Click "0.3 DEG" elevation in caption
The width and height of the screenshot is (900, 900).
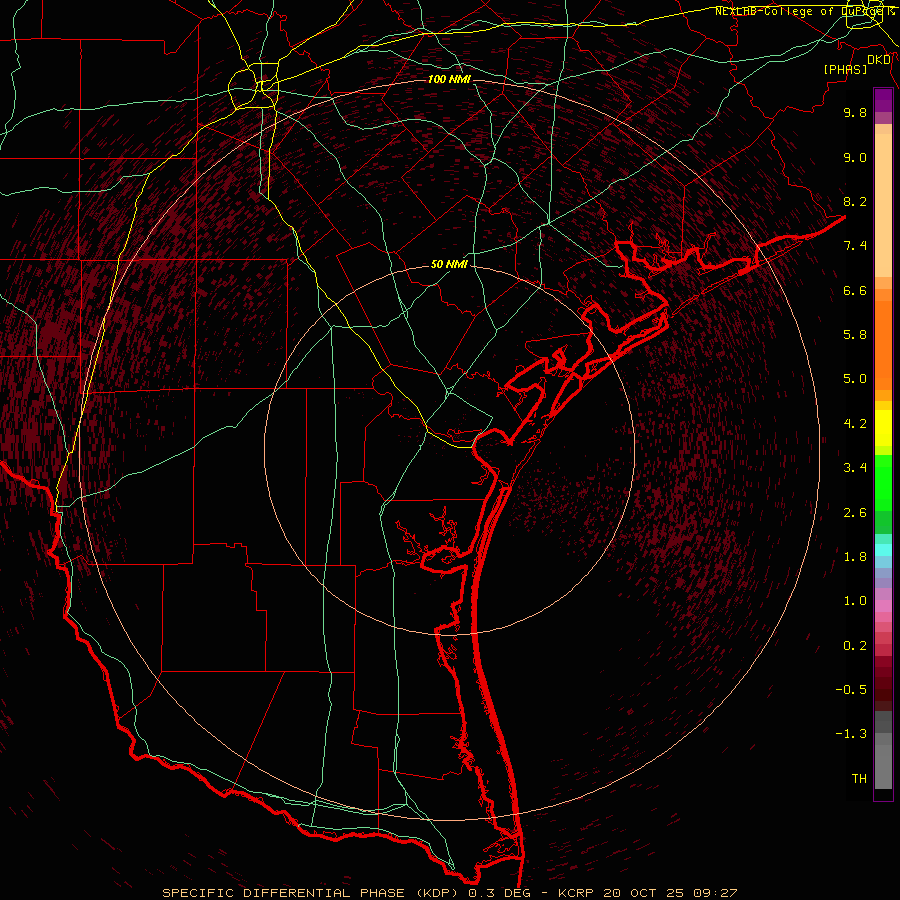pyautogui.click(x=499, y=893)
